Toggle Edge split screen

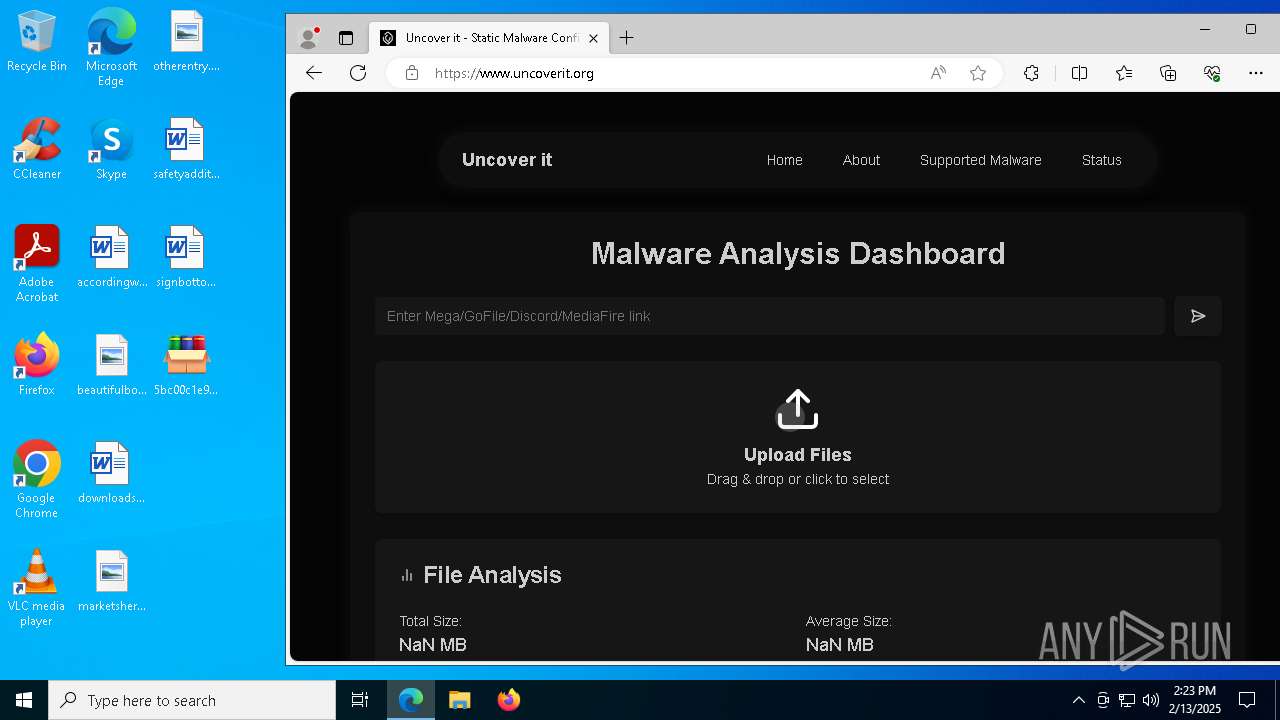[x=1079, y=73]
